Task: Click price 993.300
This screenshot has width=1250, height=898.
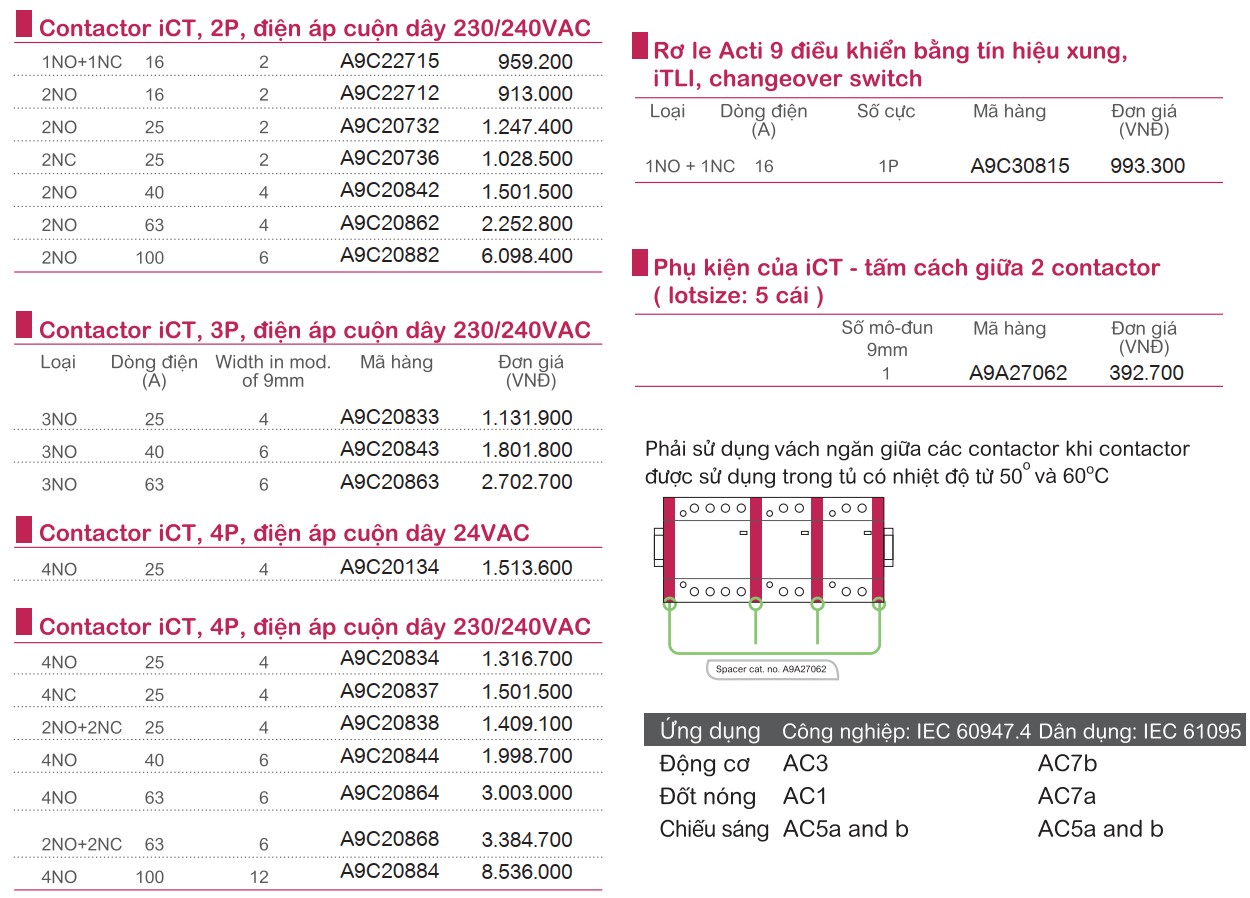Action: 1148,166
